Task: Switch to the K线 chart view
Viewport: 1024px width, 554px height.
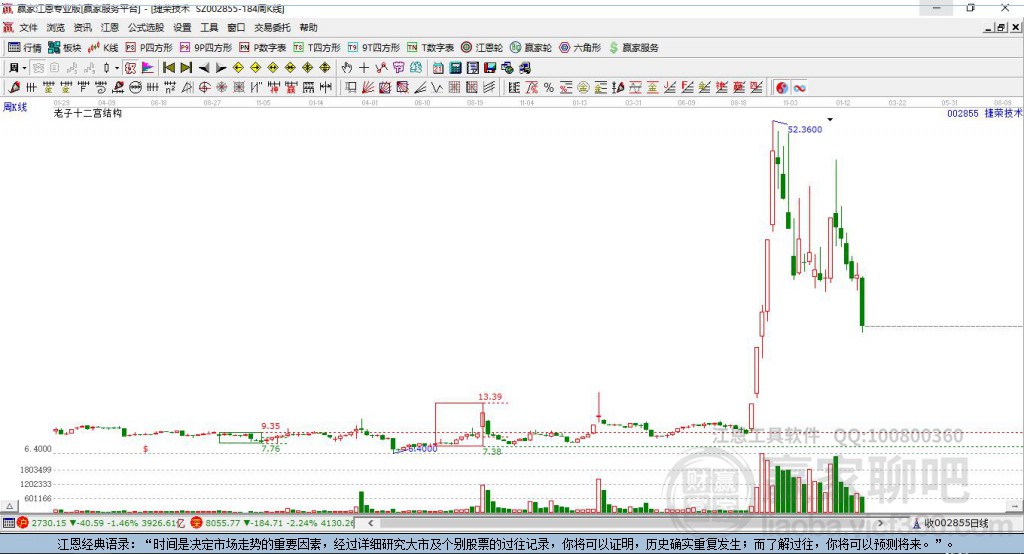Action: (x=103, y=48)
